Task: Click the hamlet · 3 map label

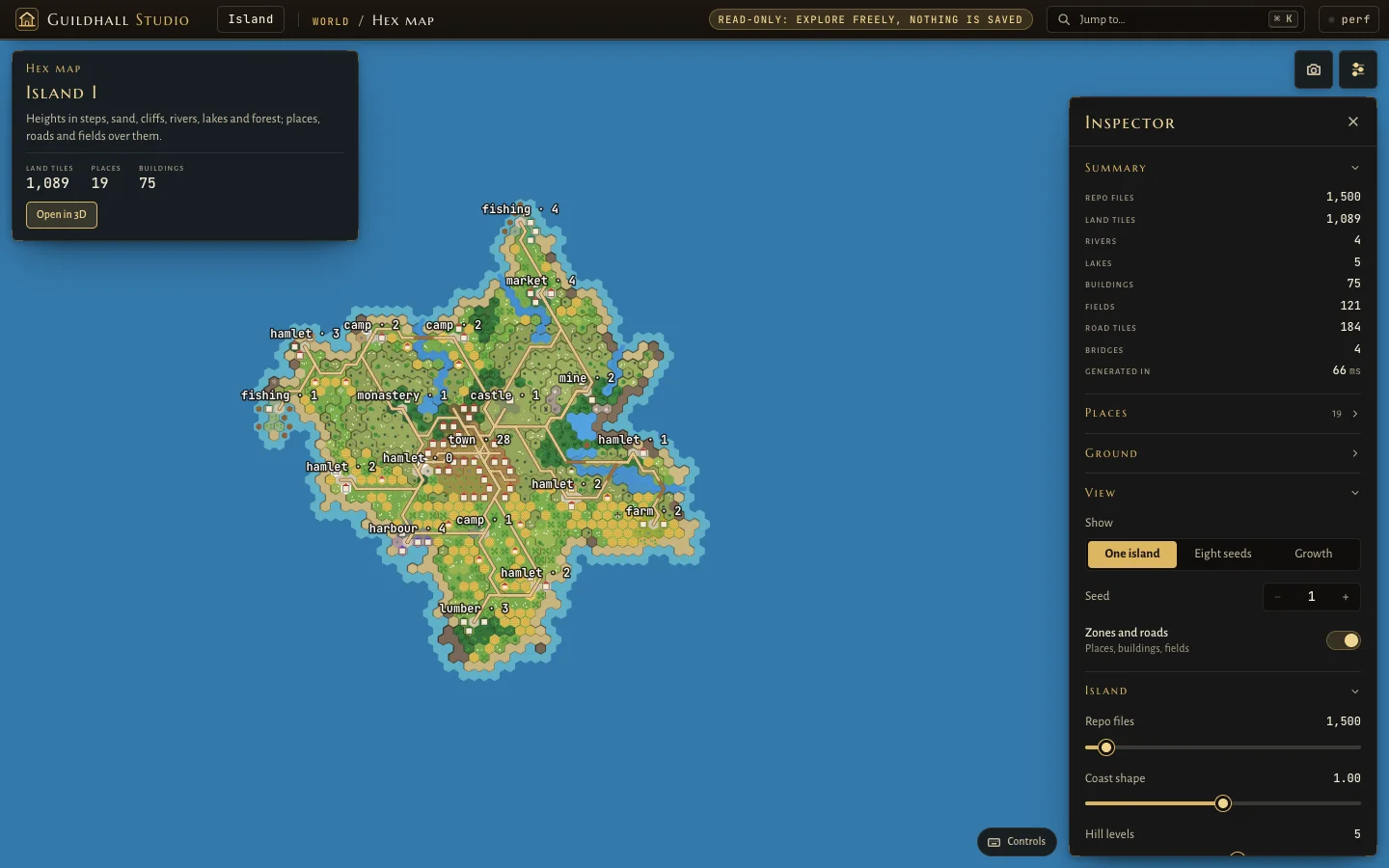Action: pos(305,334)
